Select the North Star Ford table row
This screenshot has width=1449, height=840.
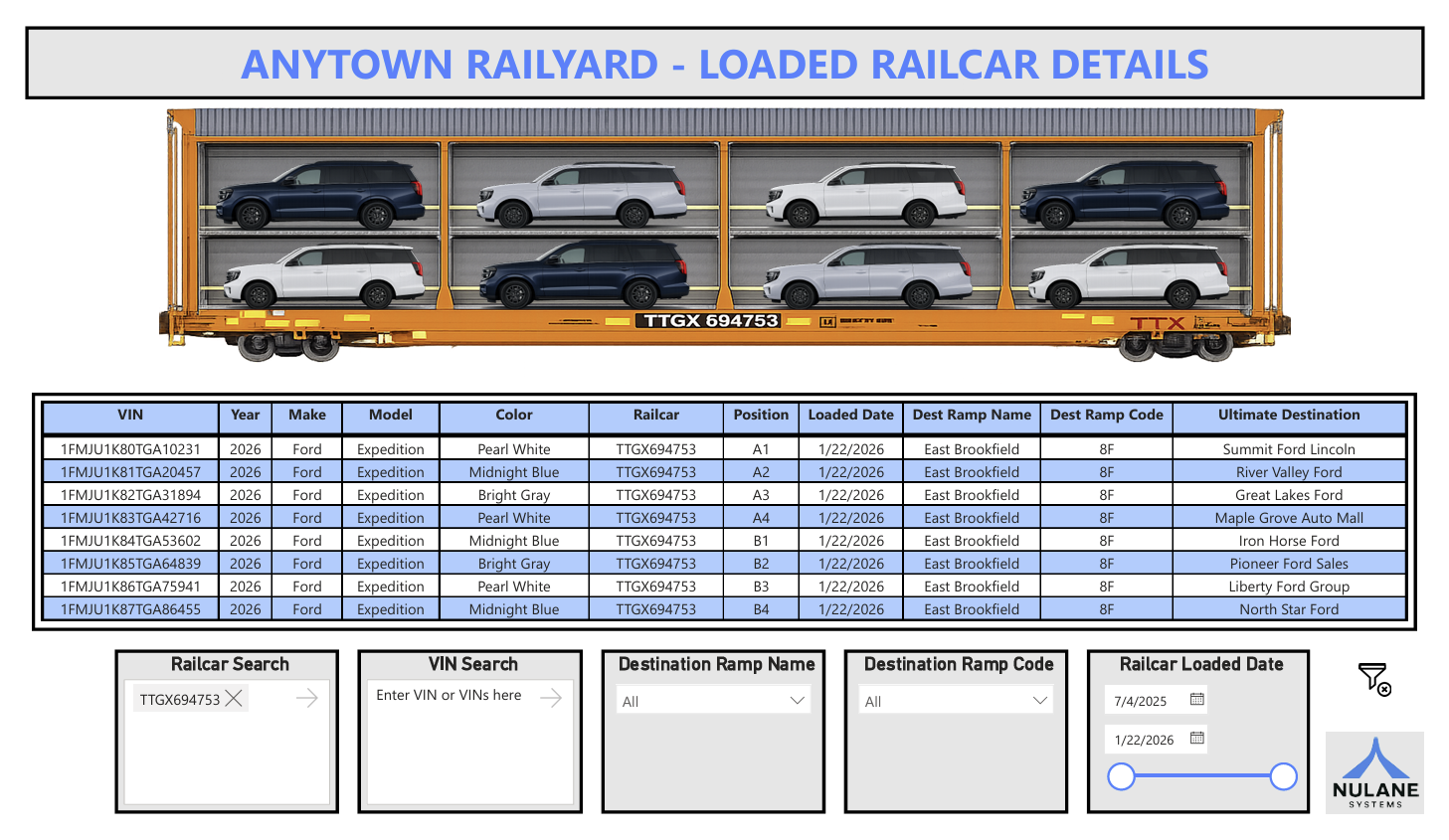[x=1290, y=609]
